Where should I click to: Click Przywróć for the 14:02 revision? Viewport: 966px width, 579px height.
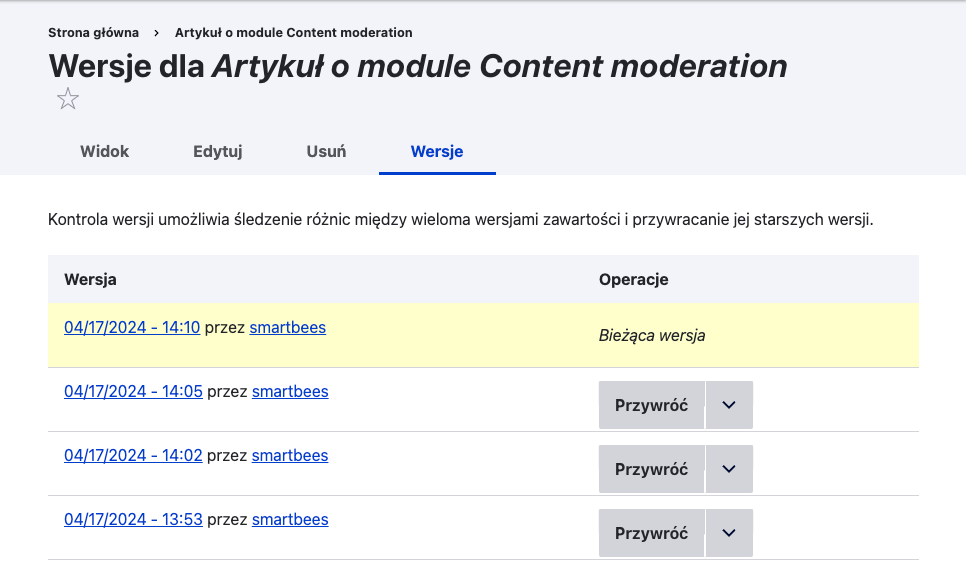(x=651, y=468)
